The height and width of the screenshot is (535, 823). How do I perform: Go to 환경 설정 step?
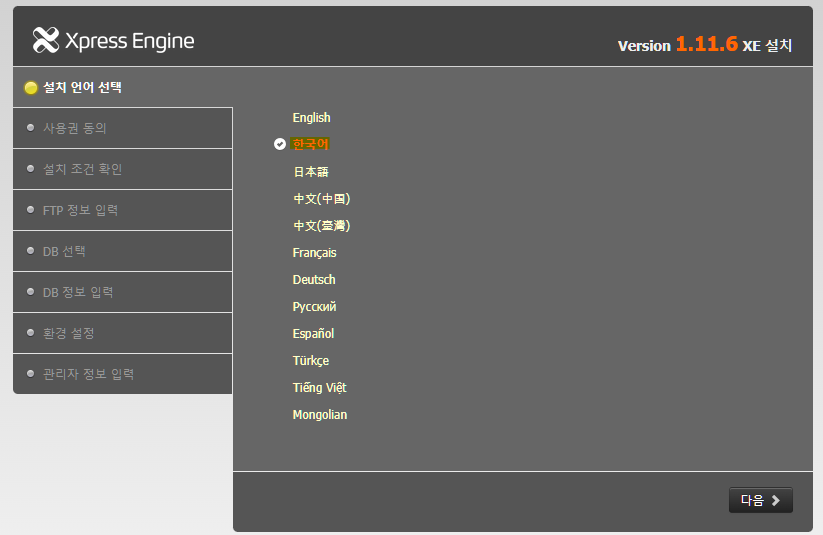(x=122, y=333)
